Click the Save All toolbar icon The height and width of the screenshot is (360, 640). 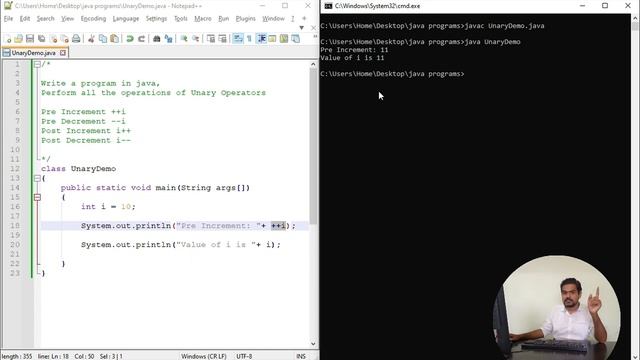pyautogui.click(x=41, y=39)
